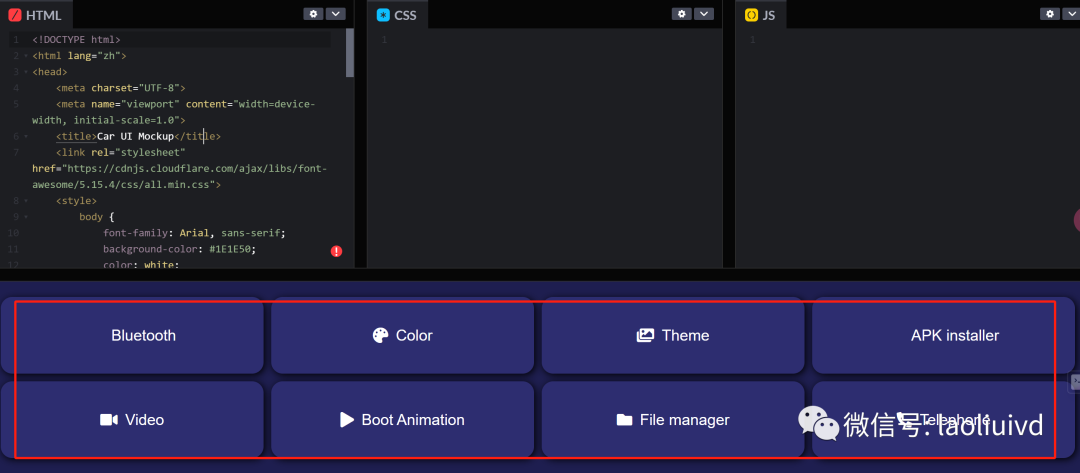Click the folder icon beside File manager
1080x473 pixels.
pyautogui.click(x=624, y=420)
